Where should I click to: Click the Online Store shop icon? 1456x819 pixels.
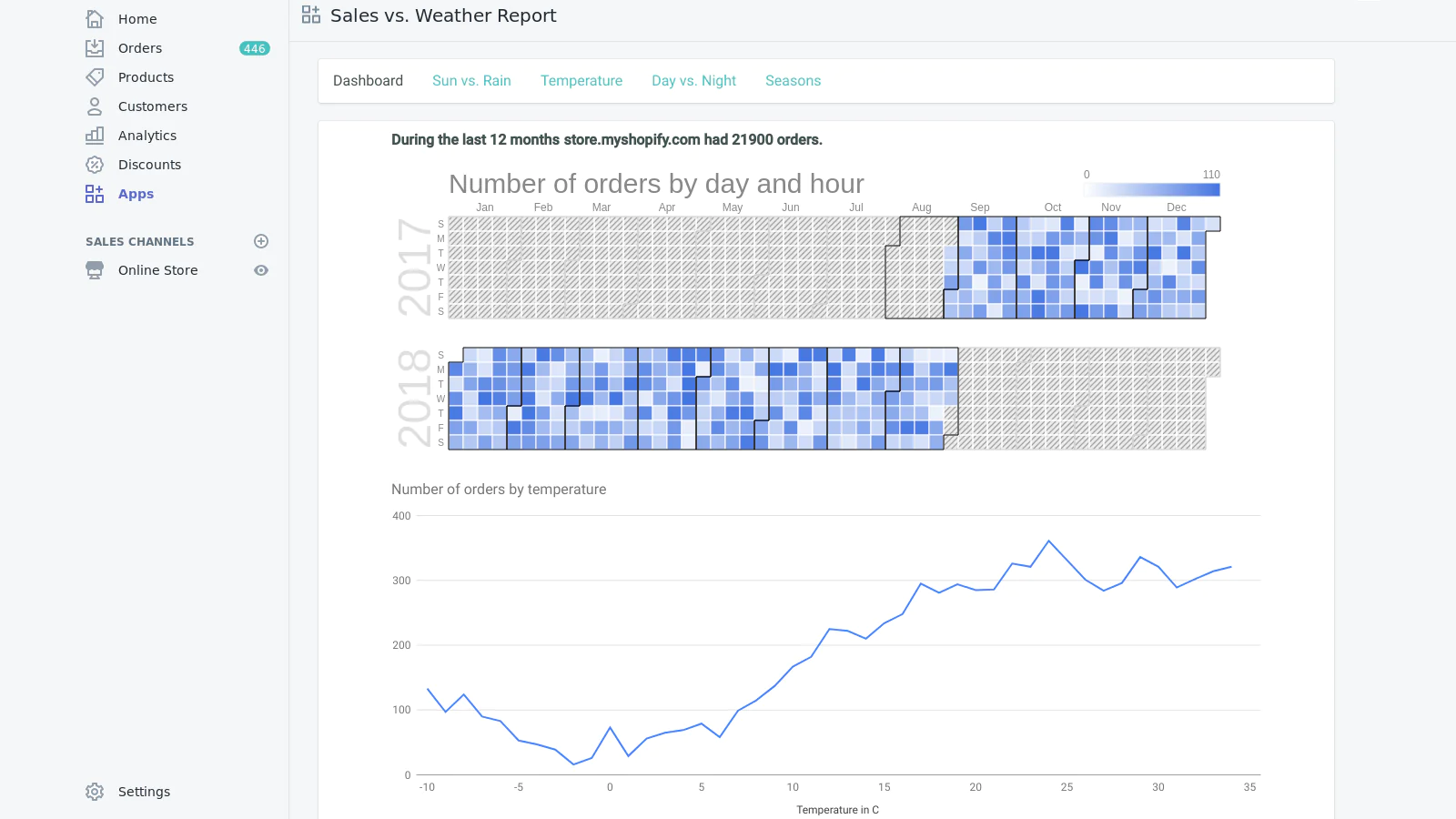tap(95, 270)
